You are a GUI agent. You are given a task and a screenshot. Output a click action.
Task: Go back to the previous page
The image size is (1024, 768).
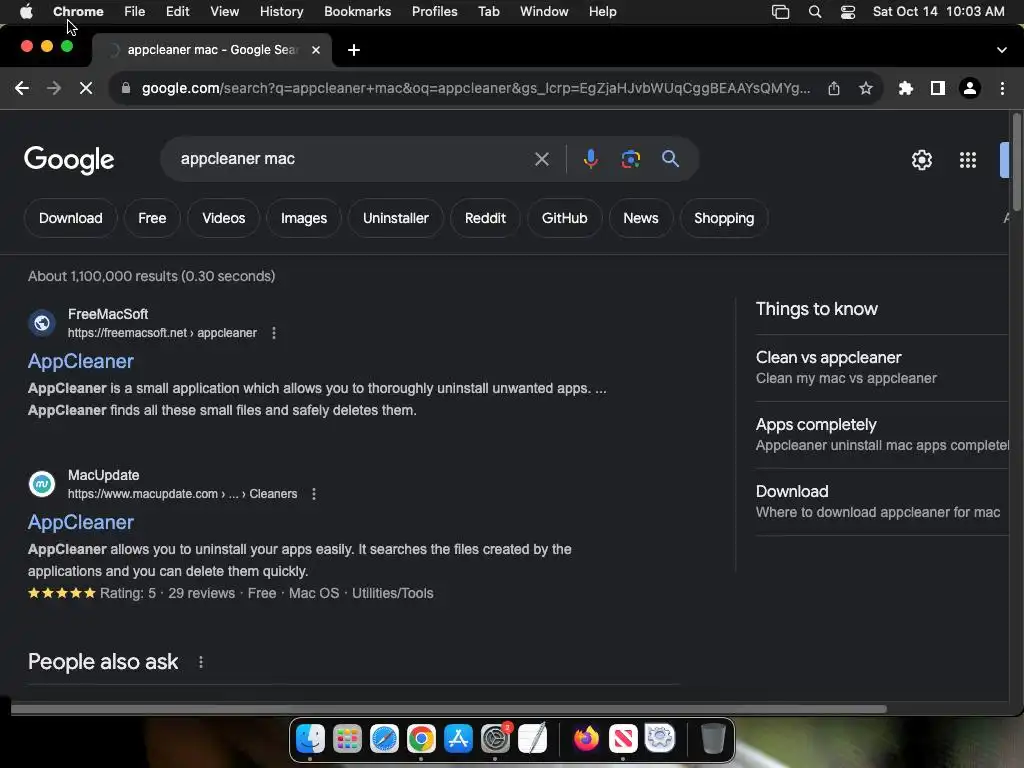click(22, 88)
